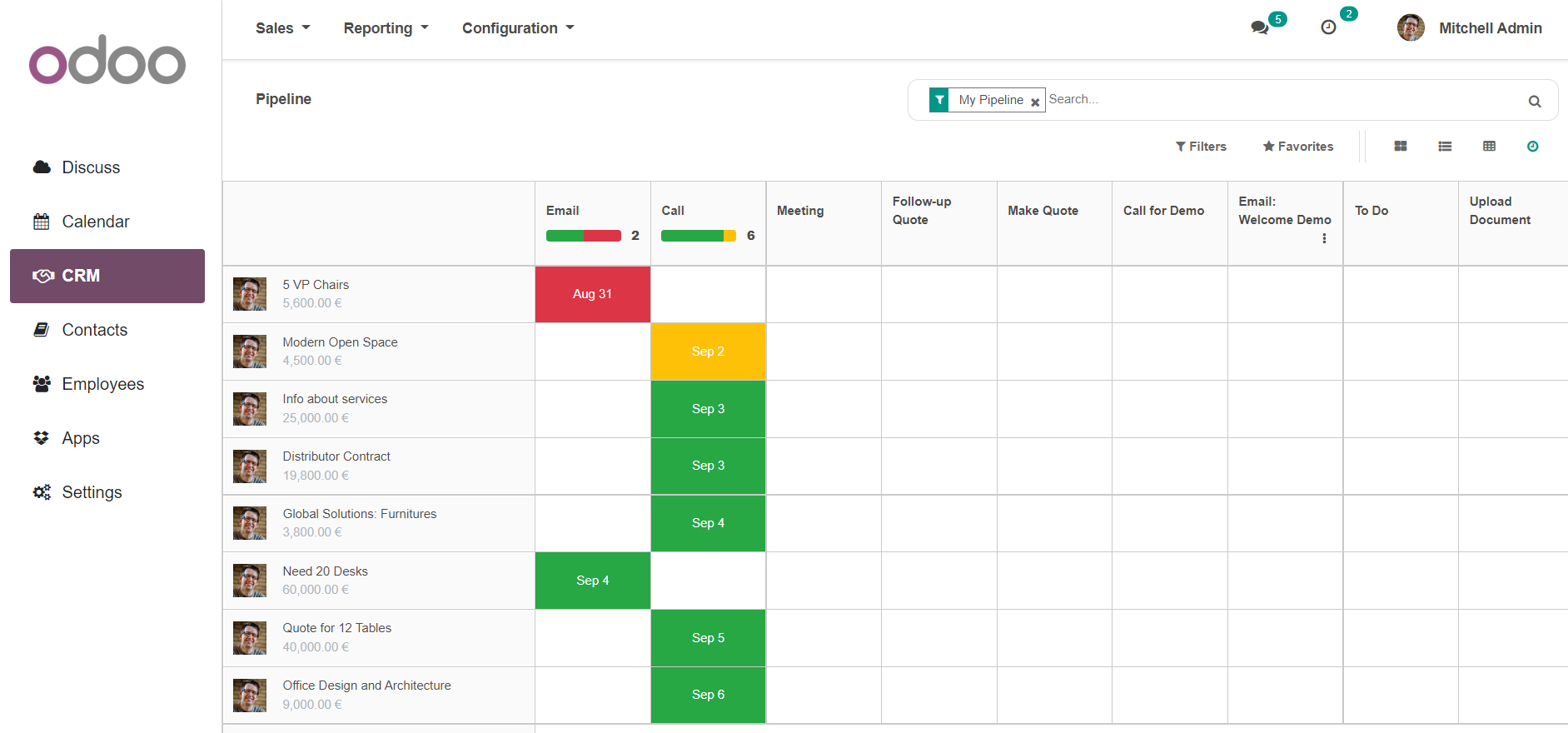Go to Contacts in the sidebar
This screenshot has height=733, width=1568.
coord(95,330)
